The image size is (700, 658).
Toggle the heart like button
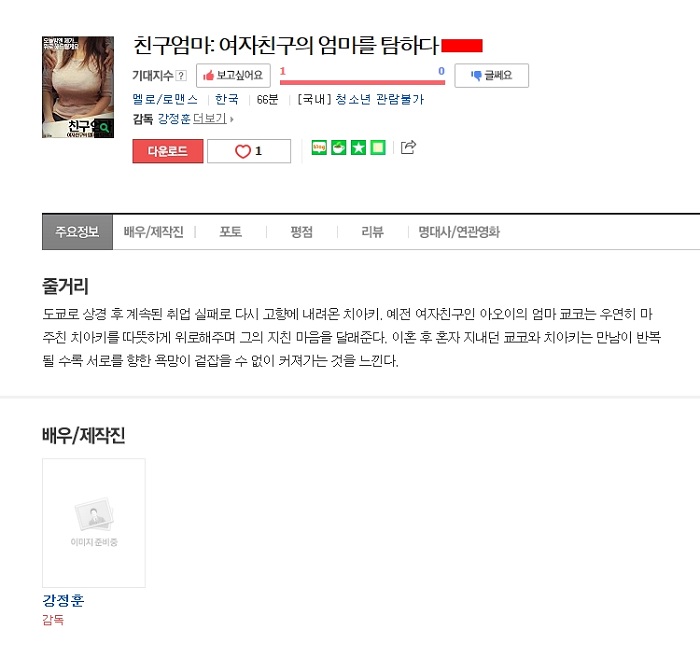click(249, 151)
